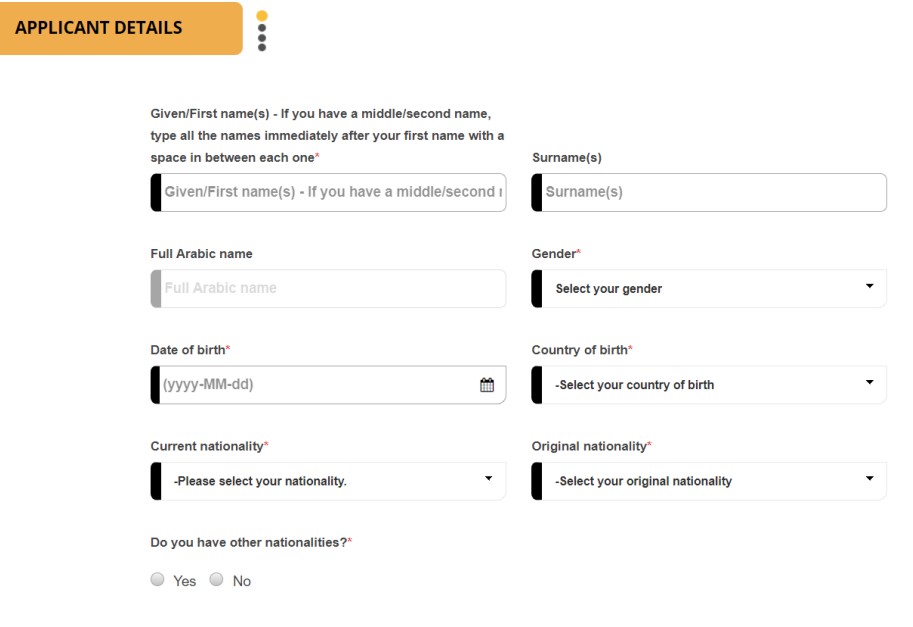This screenshot has height=627, width=913.
Task: Open the Select your gender dropdown
Action: pyautogui.click(x=709, y=288)
